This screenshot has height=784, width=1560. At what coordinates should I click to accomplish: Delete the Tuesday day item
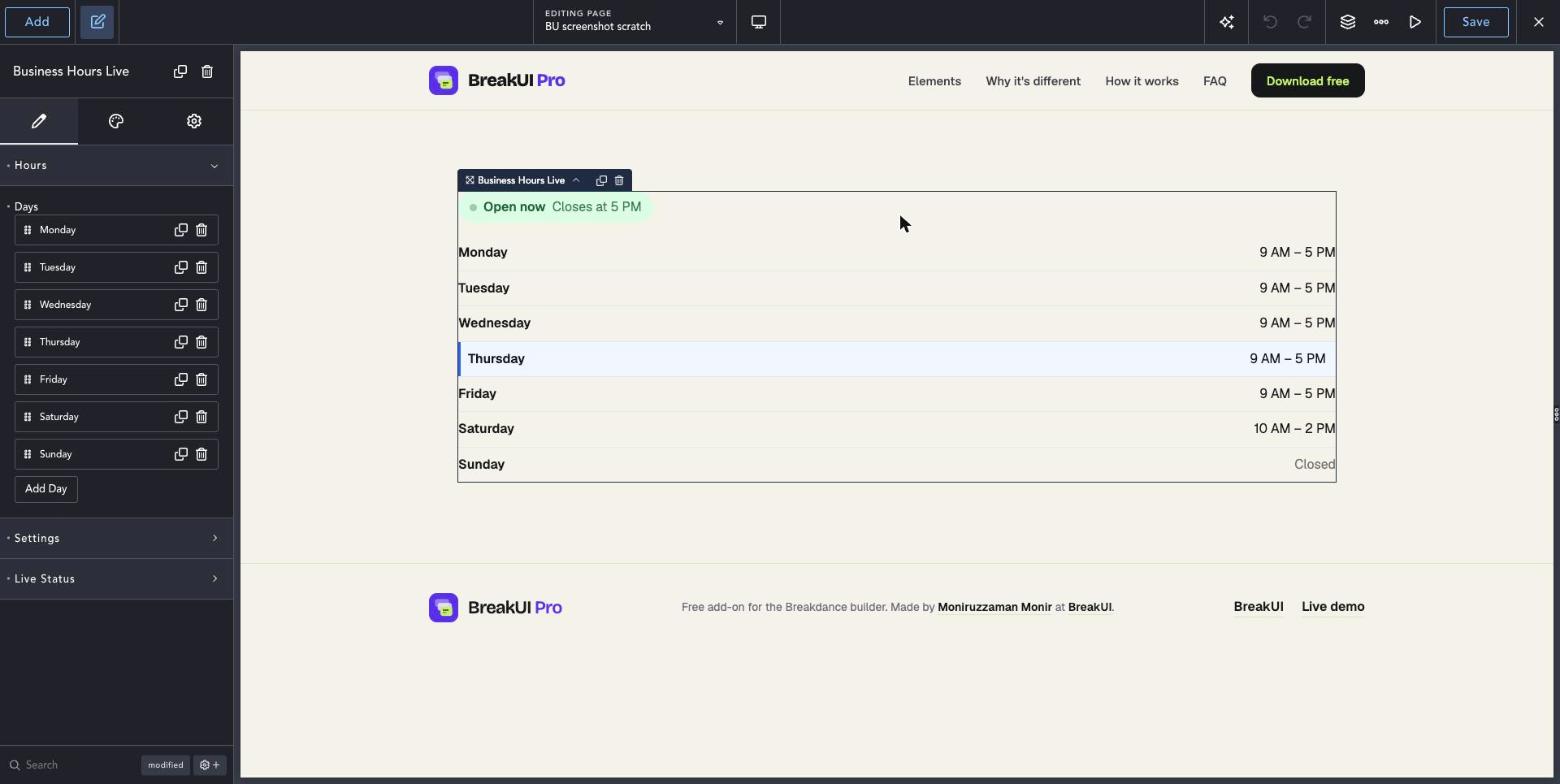[x=201, y=267]
